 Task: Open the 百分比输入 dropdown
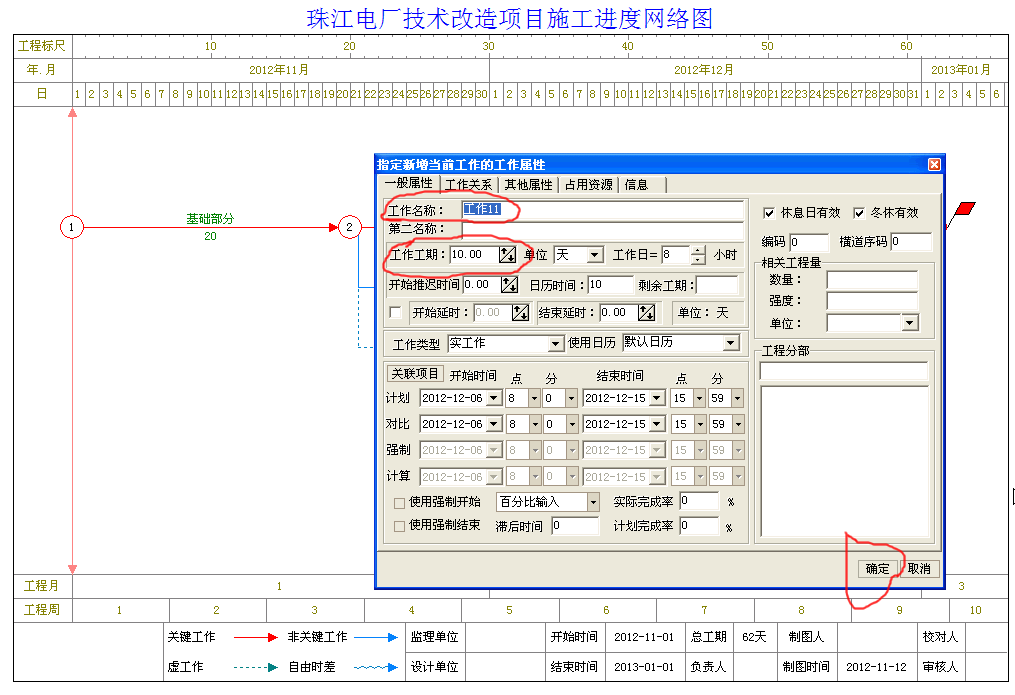point(593,502)
